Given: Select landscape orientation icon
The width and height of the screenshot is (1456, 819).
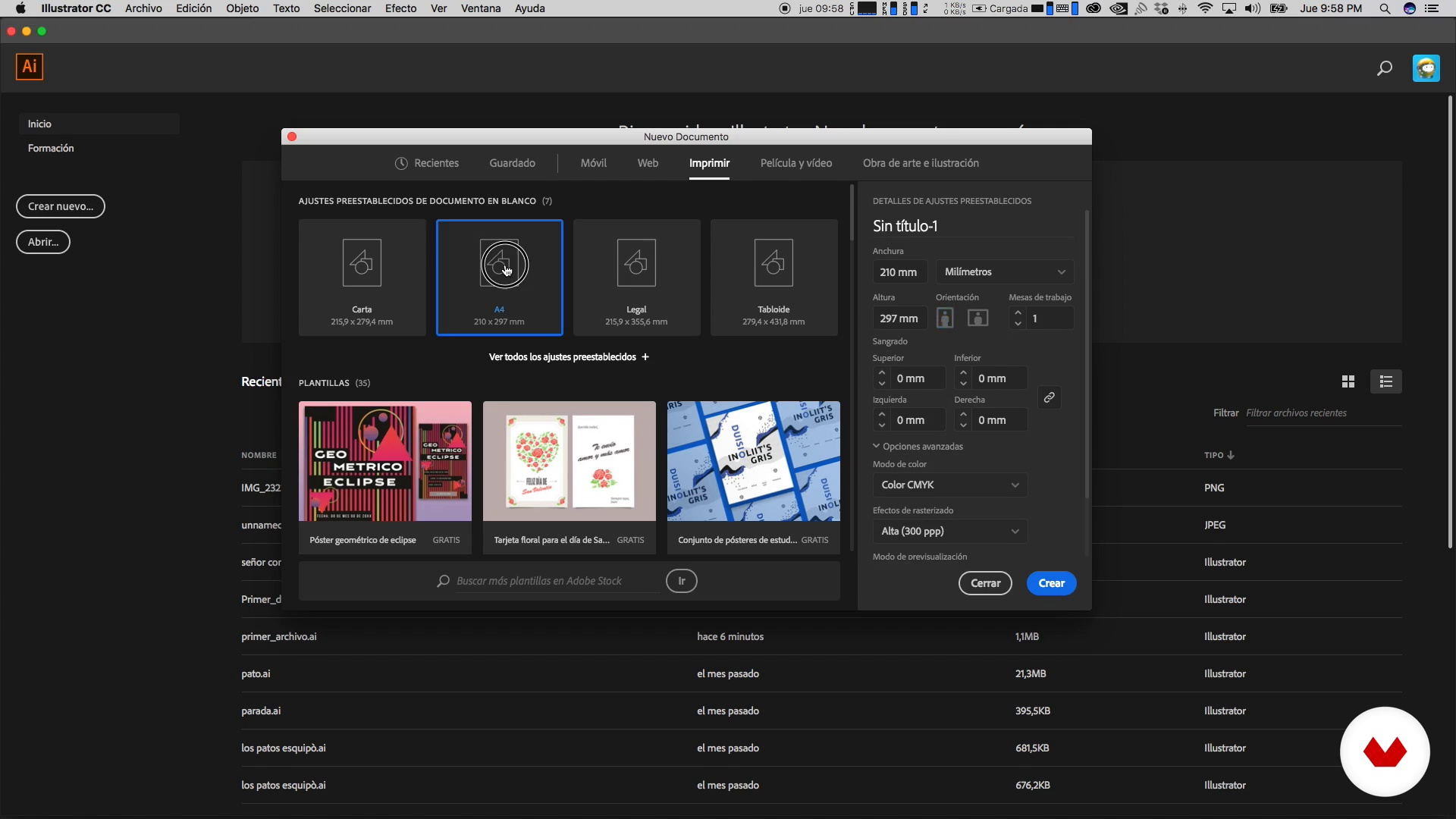Looking at the screenshot, I should [x=978, y=318].
